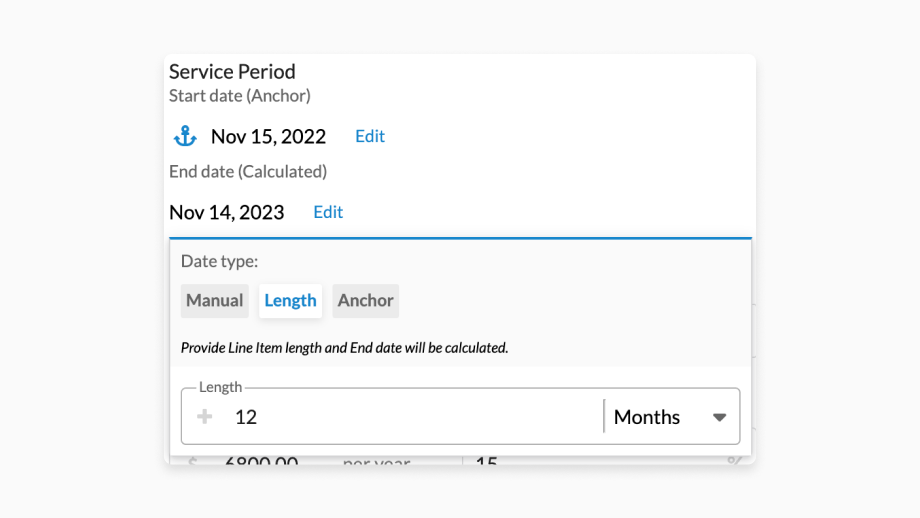
Task: Open the Months unit dropdown
Action: (x=670, y=417)
